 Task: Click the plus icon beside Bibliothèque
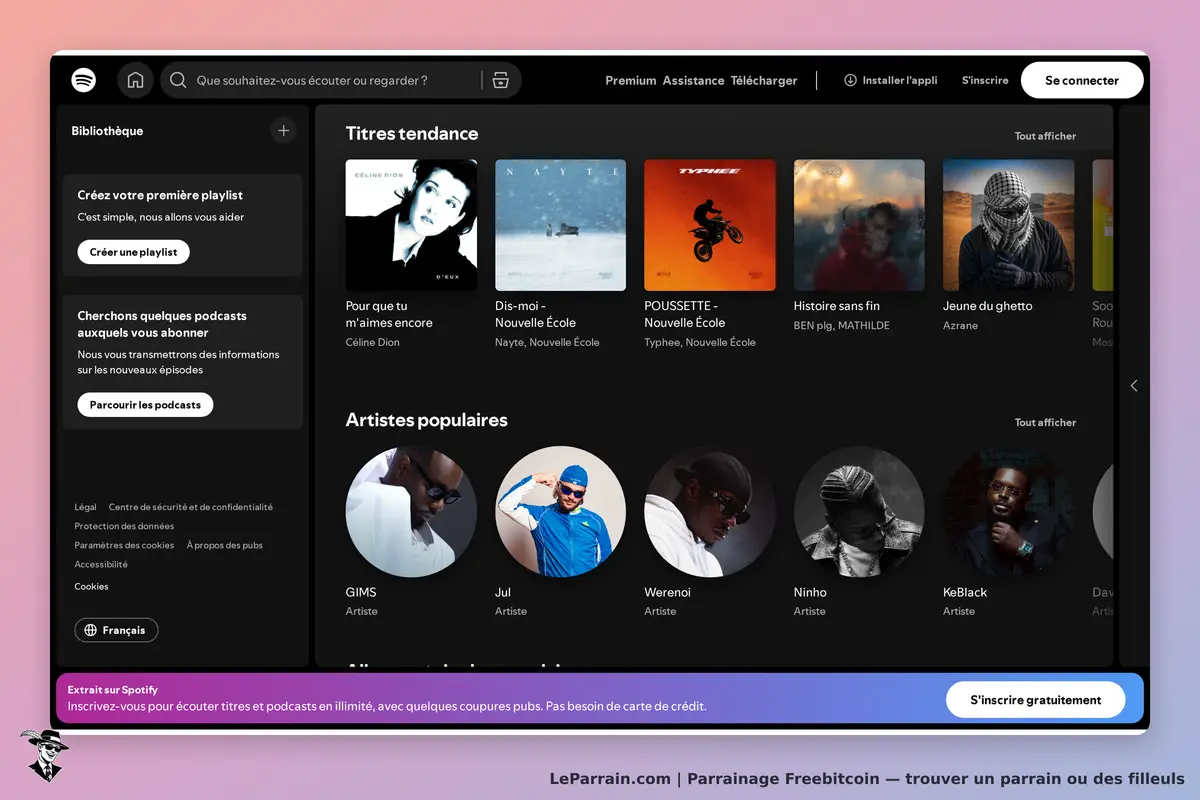[284, 131]
